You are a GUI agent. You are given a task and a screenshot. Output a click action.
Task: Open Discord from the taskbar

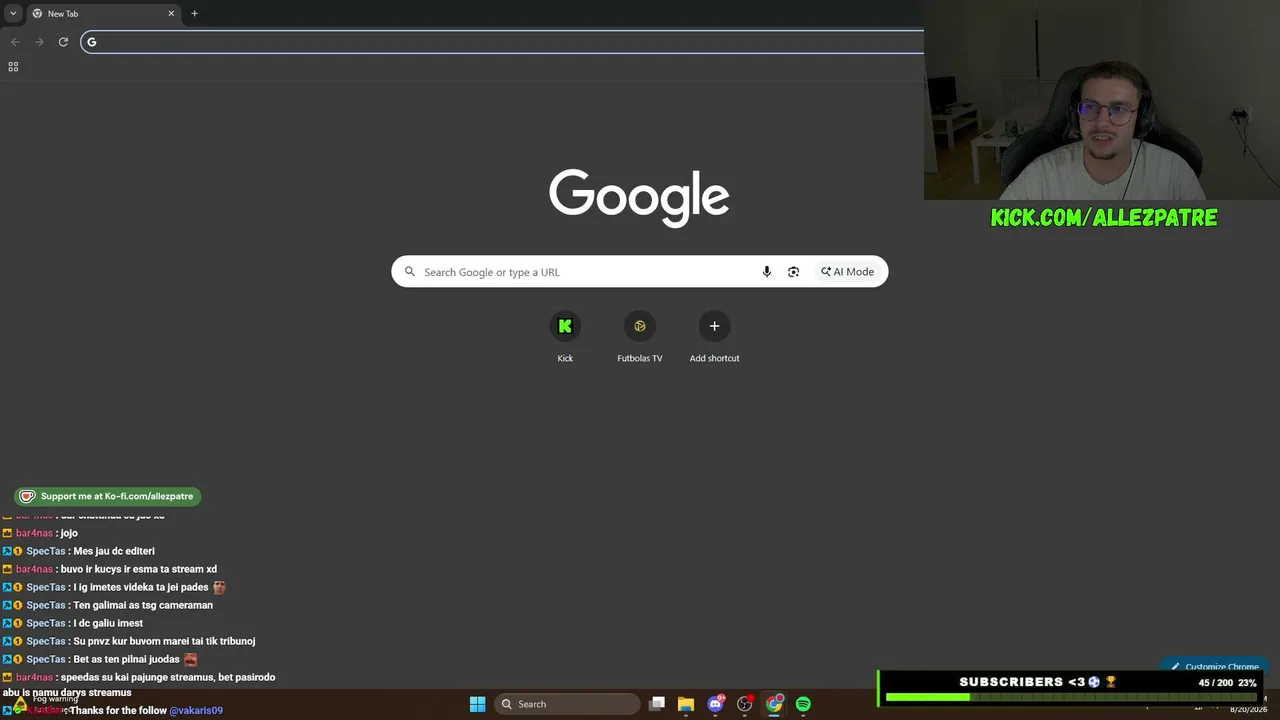716,704
